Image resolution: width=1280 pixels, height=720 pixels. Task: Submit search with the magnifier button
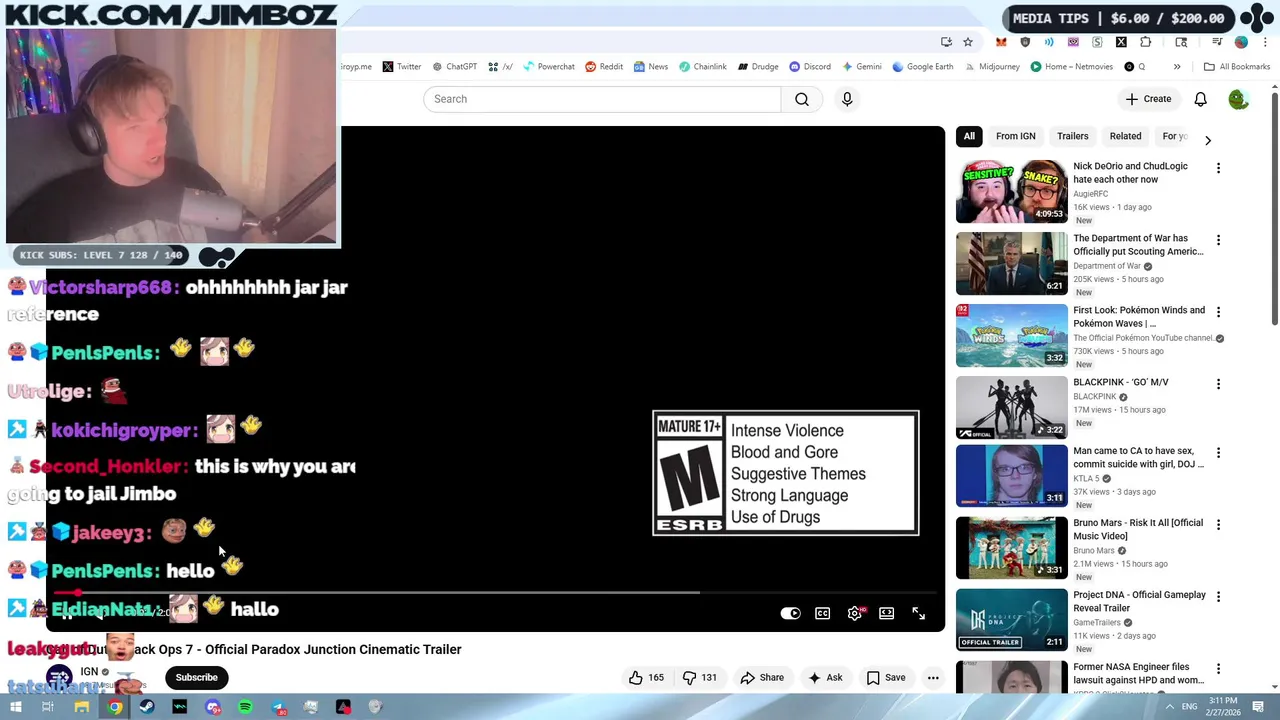click(x=802, y=99)
